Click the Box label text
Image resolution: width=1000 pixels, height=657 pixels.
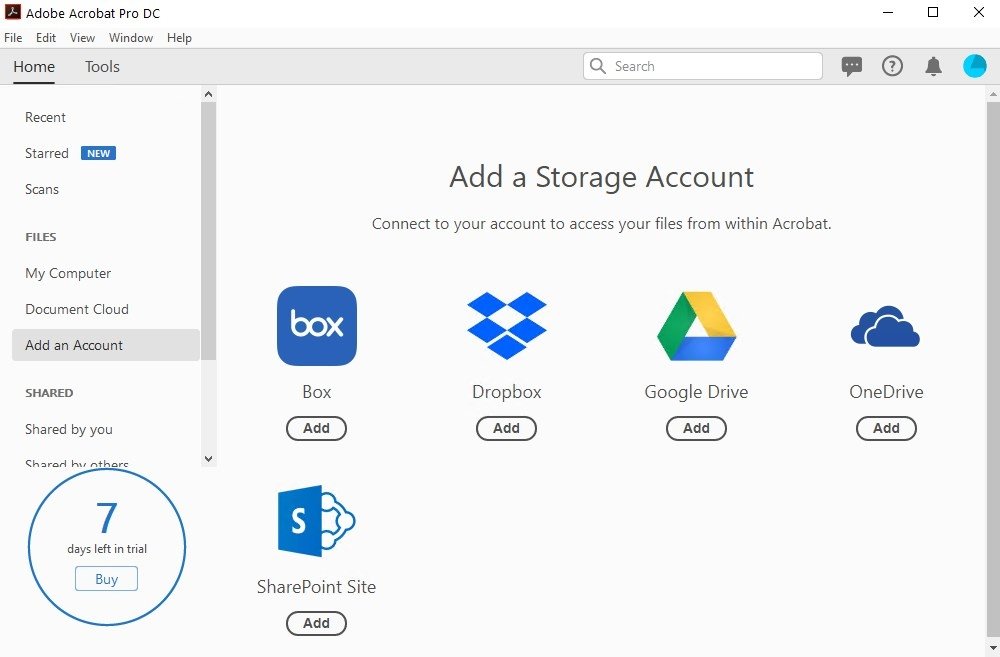point(317,392)
